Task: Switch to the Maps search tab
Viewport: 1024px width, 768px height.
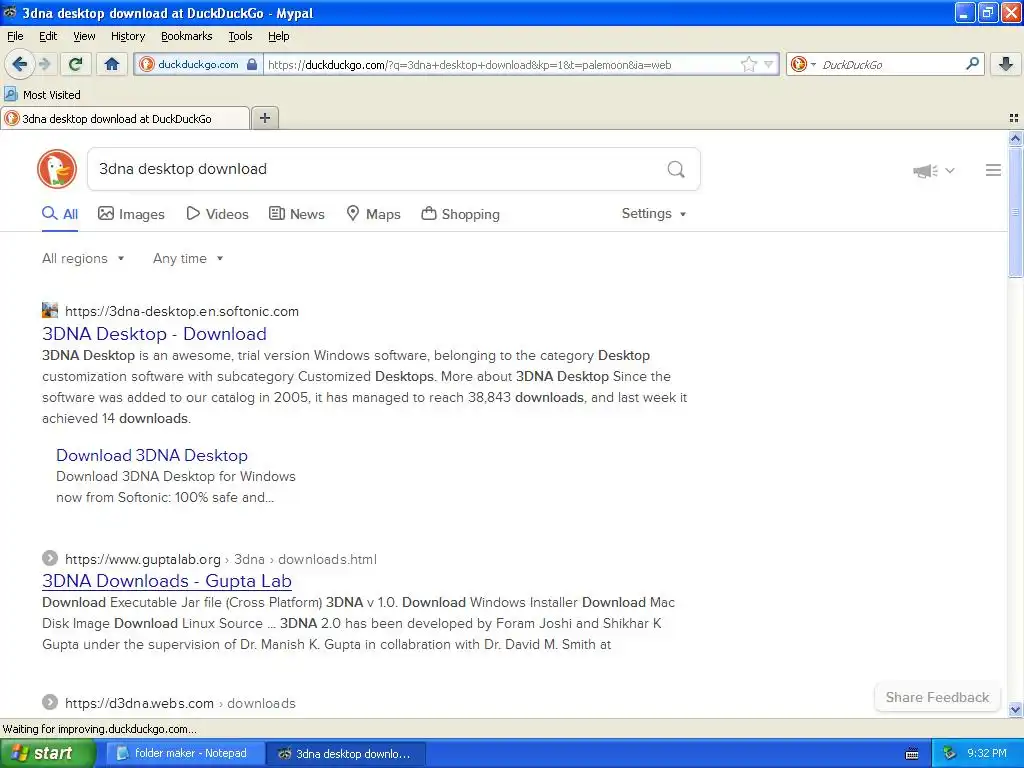Action: click(374, 214)
